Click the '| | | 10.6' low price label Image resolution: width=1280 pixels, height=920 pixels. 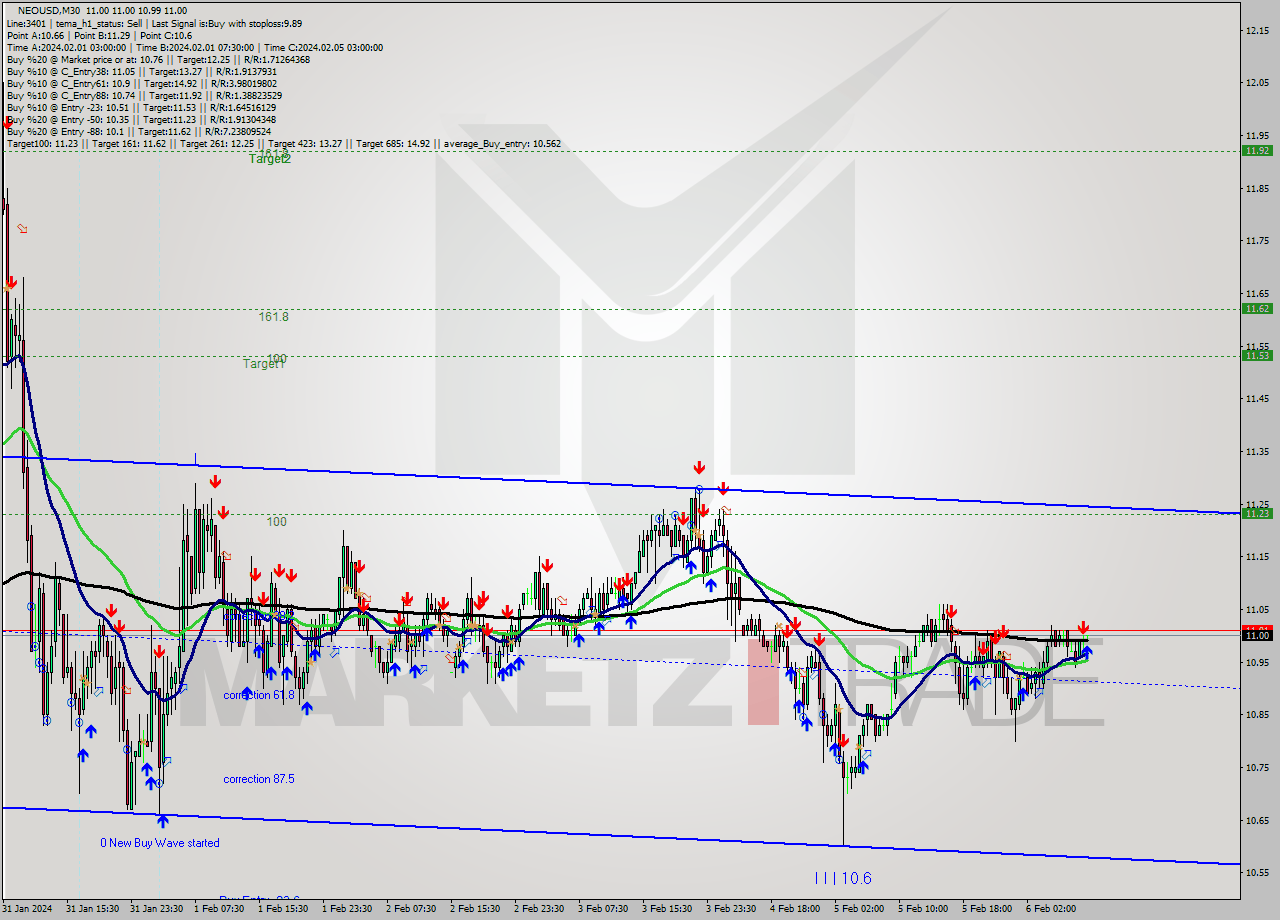(842, 878)
